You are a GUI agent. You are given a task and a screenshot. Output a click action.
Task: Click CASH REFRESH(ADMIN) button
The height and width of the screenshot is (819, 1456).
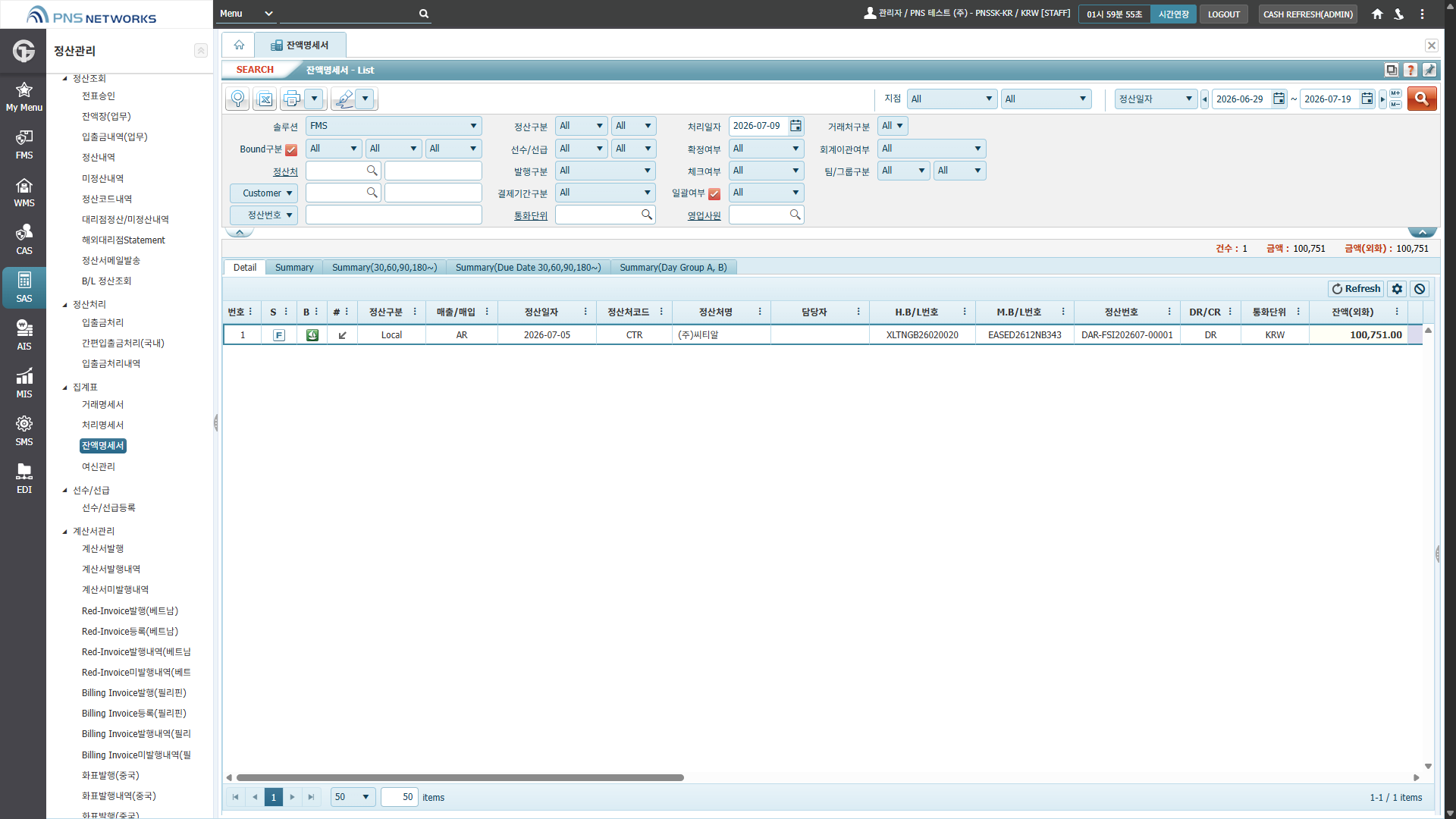[x=1308, y=14]
